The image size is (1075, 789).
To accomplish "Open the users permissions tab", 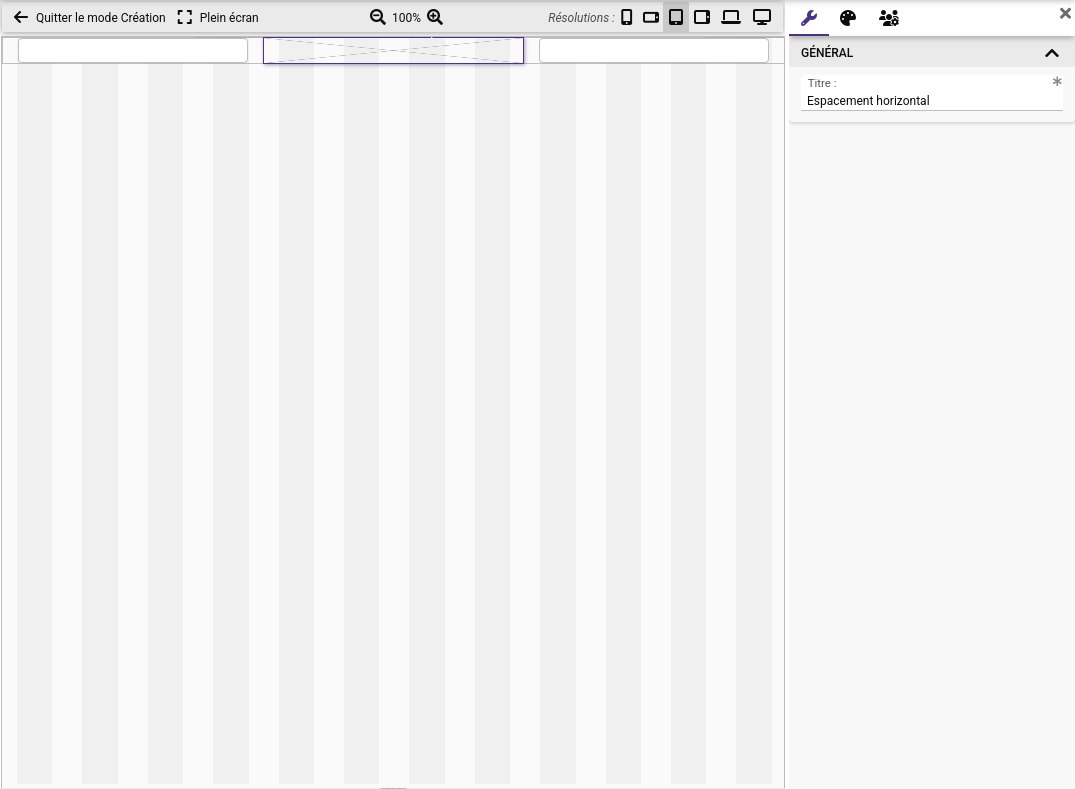I will [x=889, y=18].
